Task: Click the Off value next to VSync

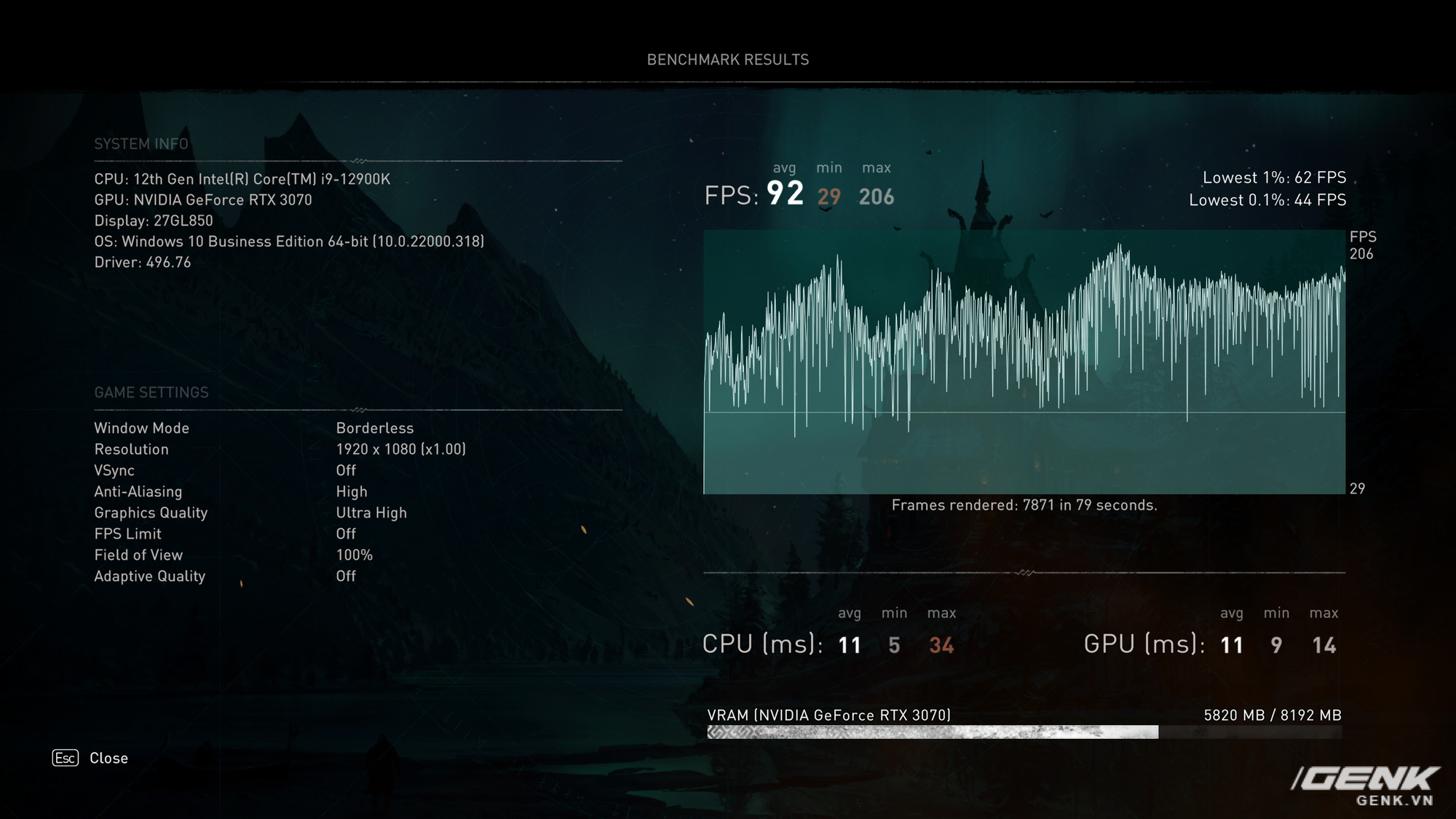Action: [x=346, y=470]
